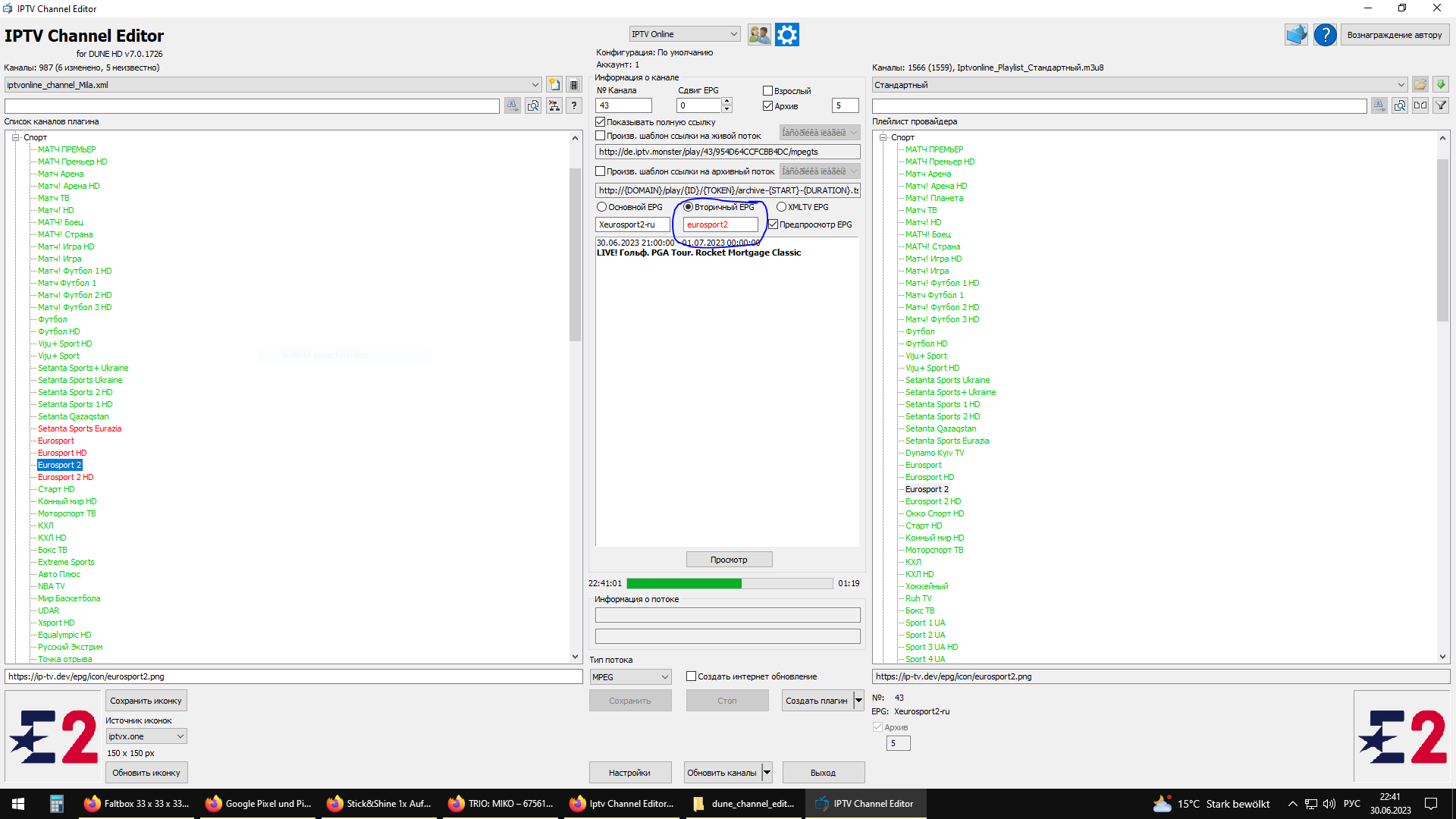Click the left Eurosport 2 logo thumbnail
This screenshot has height=819, width=1456.
(x=53, y=736)
